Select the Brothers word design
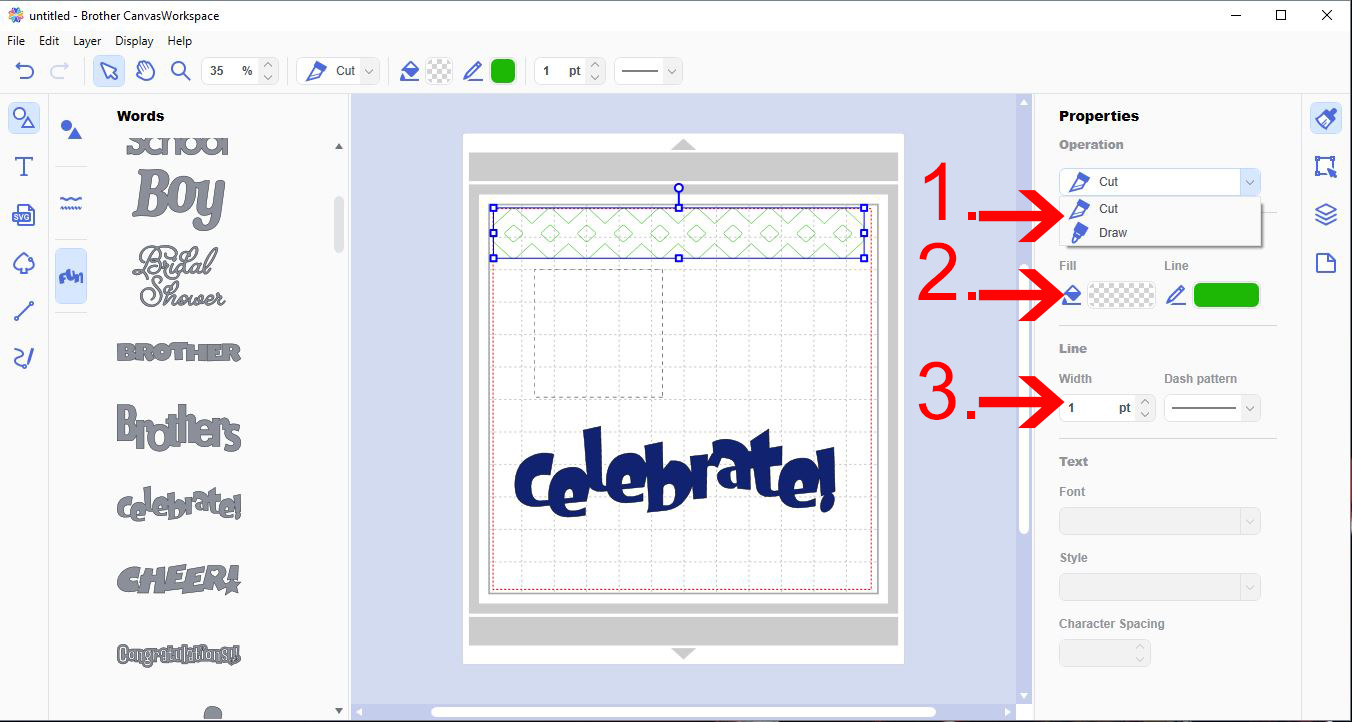 coord(179,427)
